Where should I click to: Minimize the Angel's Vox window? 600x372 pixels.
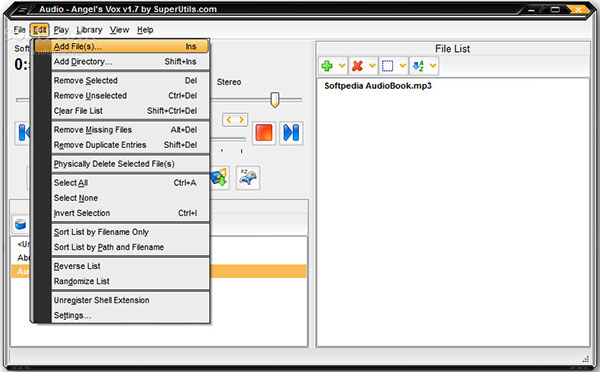tap(531, 10)
